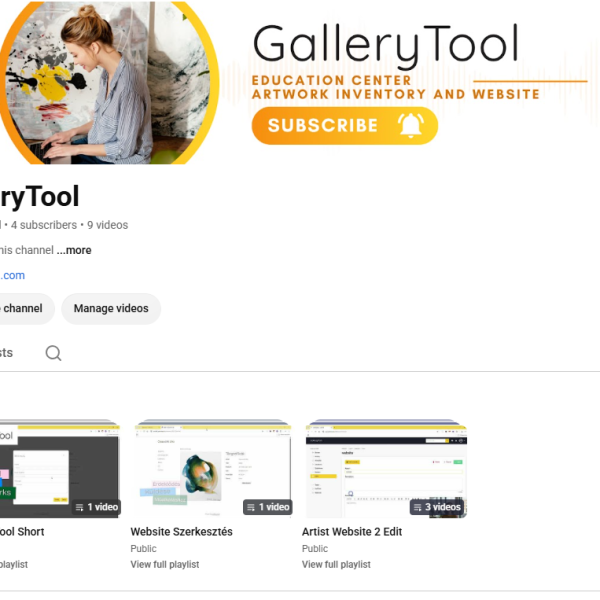The width and height of the screenshot is (600, 600).
Task: Click the channel search magnifier icon
Action: pos(53,353)
